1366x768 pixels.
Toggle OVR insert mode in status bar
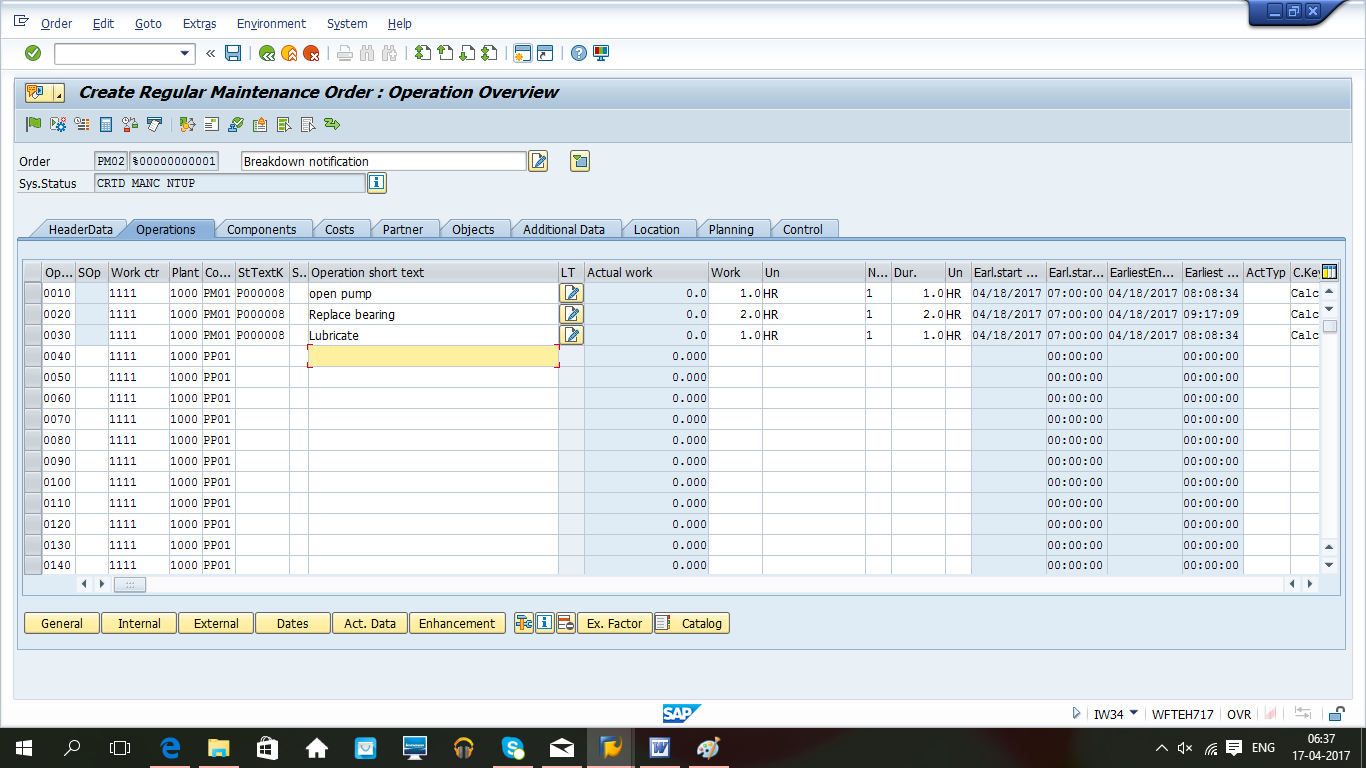click(1239, 714)
